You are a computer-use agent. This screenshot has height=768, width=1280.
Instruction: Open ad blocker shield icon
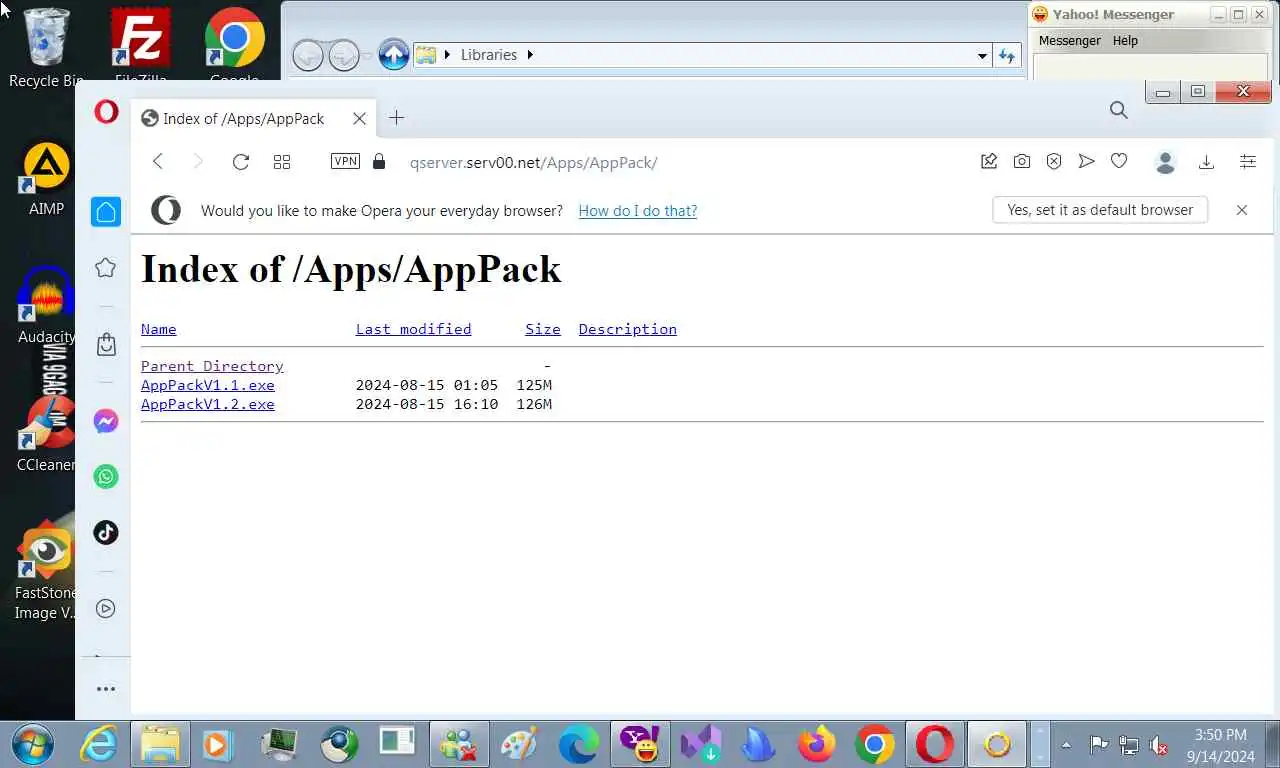click(1054, 161)
